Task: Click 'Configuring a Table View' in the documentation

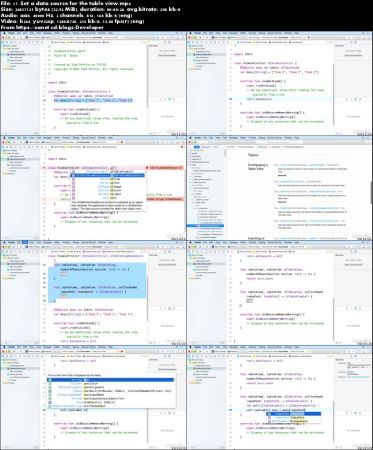Action: 257,167
